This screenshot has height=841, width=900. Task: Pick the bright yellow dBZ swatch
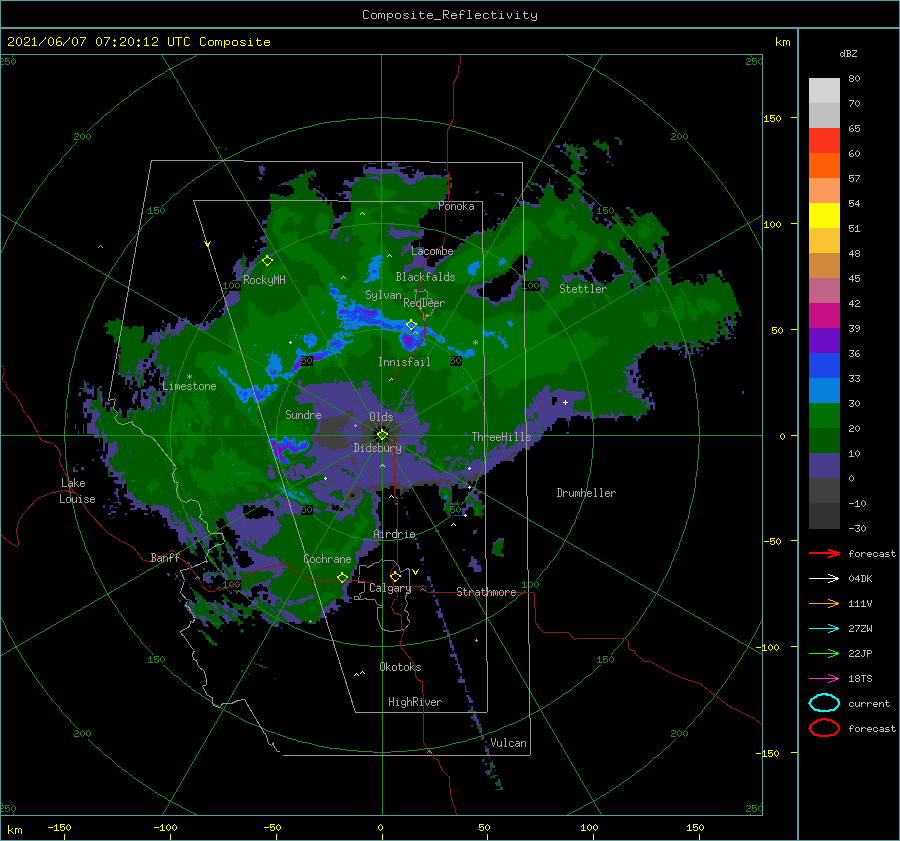click(x=824, y=215)
